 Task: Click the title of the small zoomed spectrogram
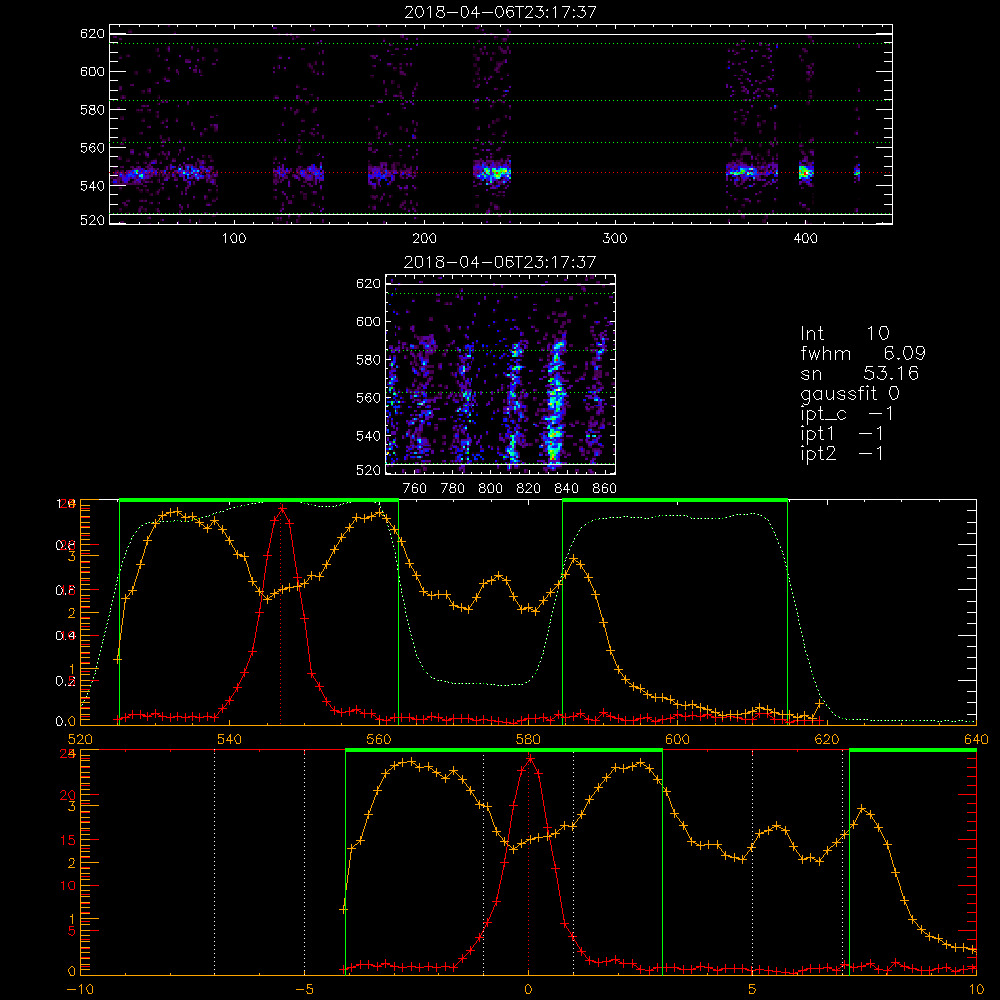[x=500, y=262]
